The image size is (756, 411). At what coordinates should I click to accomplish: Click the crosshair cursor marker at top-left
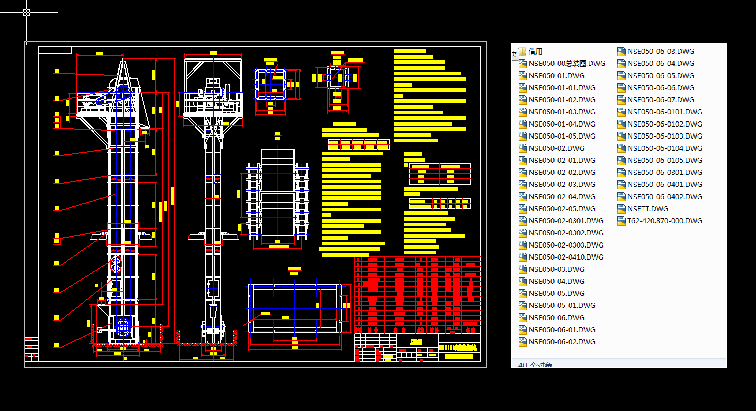click(x=27, y=14)
